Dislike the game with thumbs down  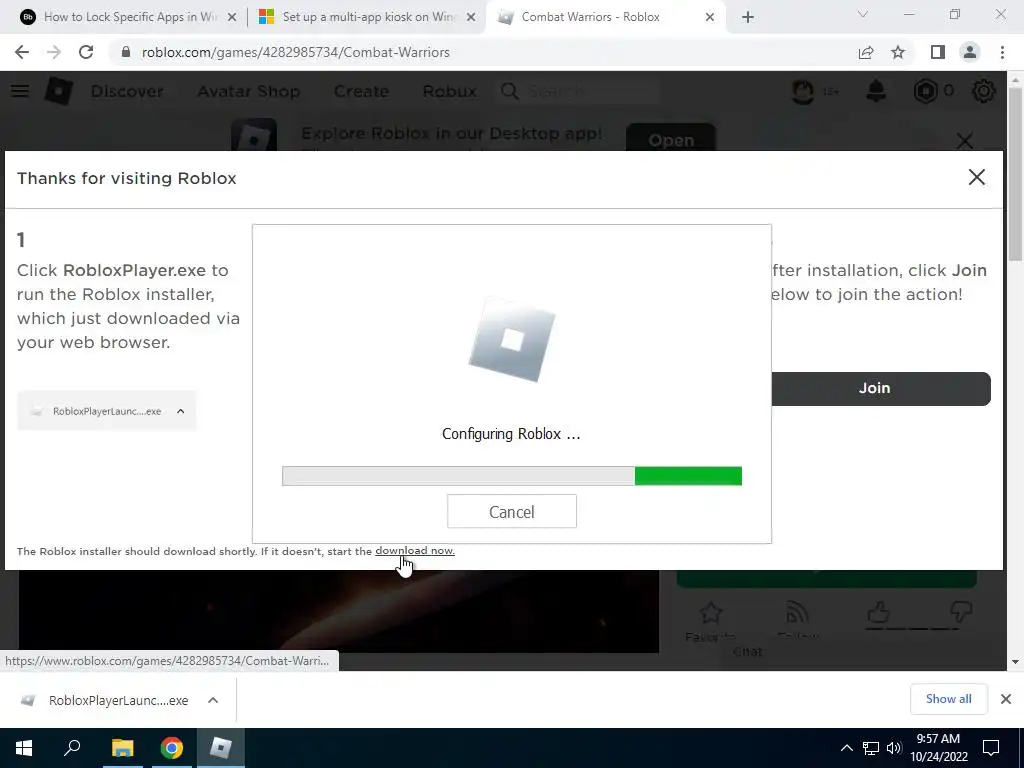[x=961, y=613]
